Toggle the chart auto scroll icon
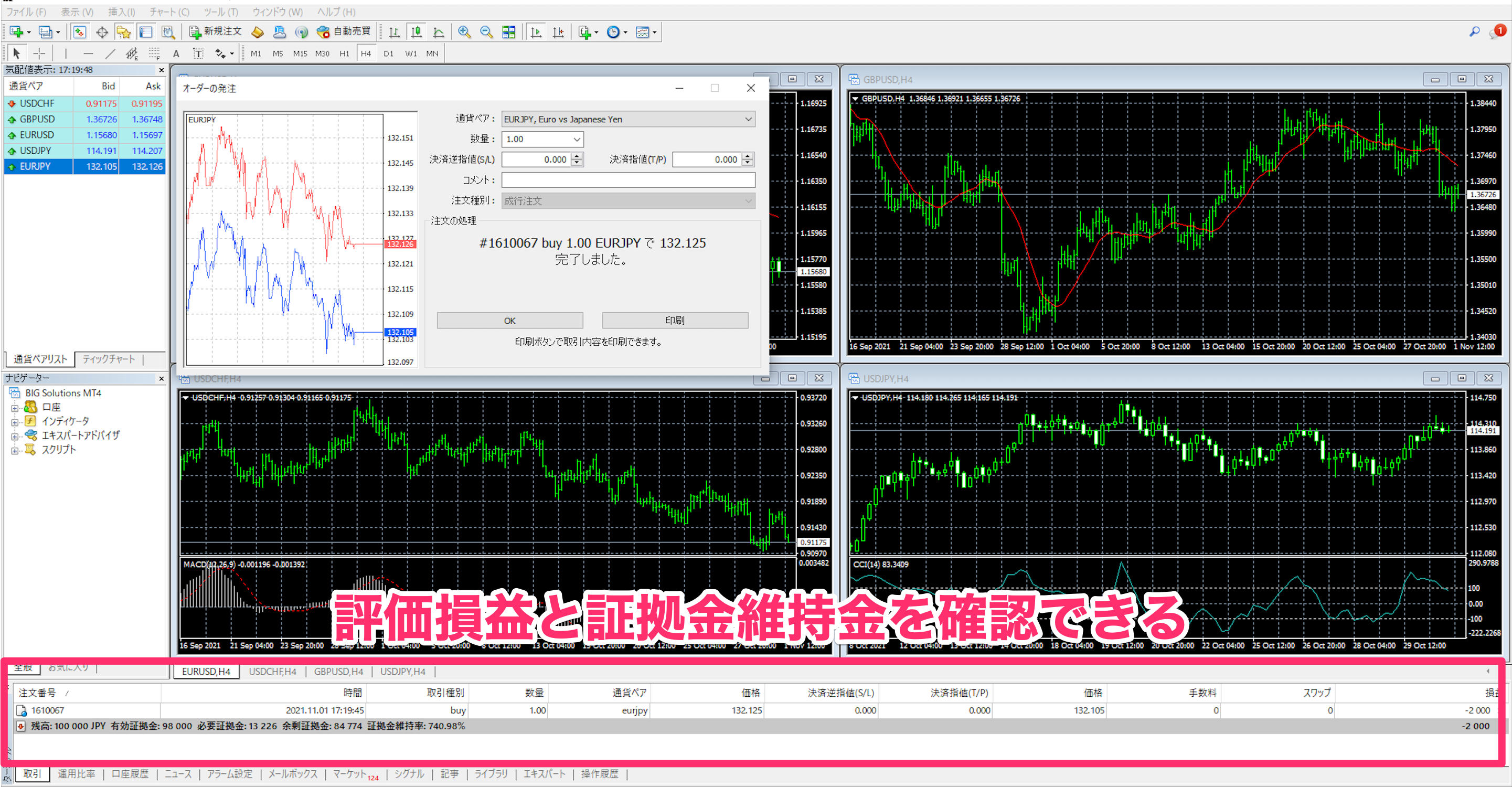The height and width of the screenshot is (787, 1512). pos(536,31)
